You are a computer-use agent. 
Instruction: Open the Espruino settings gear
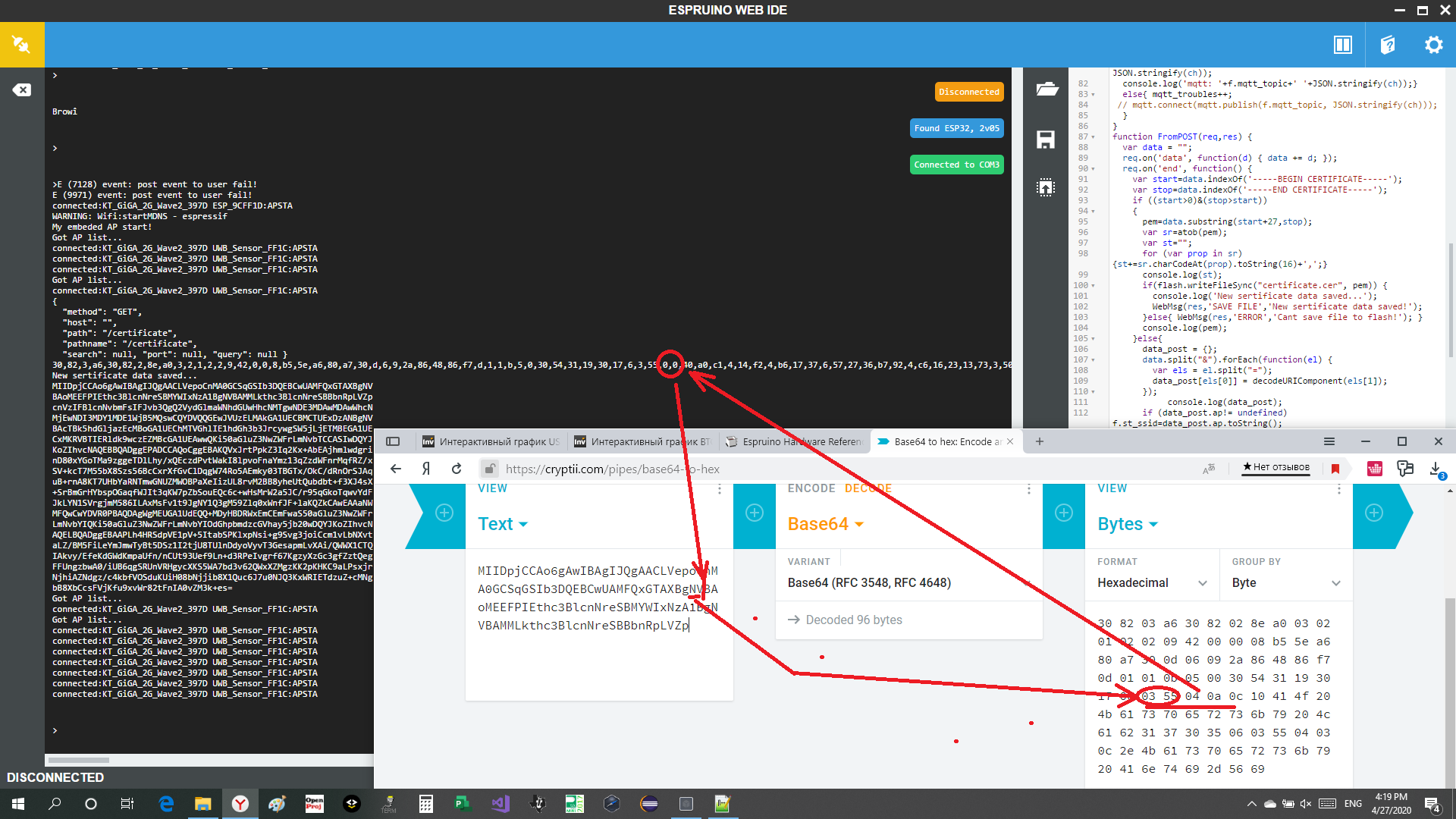1433,45
